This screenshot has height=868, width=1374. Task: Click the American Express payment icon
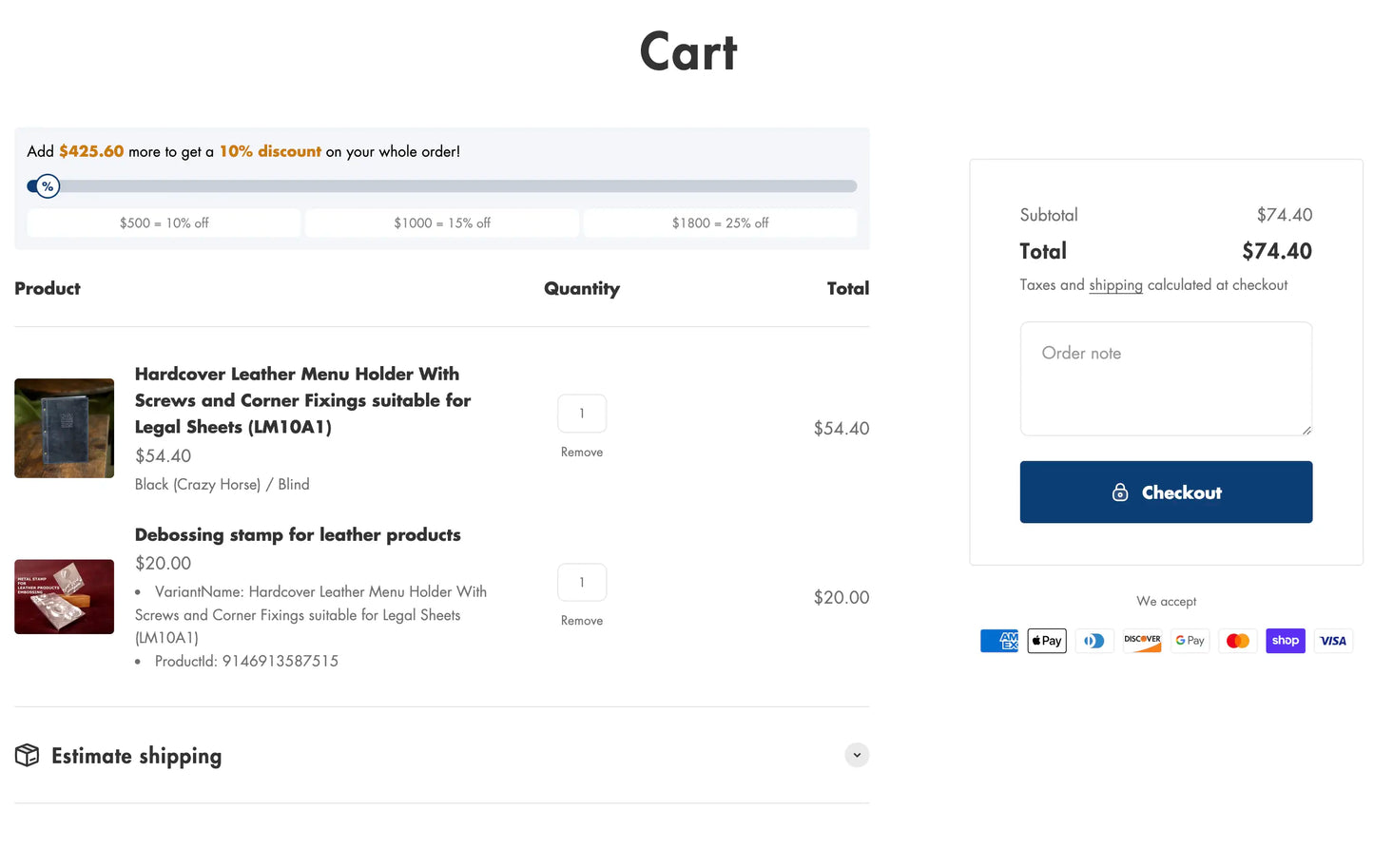pyautogui.click(x=999, y=641)
